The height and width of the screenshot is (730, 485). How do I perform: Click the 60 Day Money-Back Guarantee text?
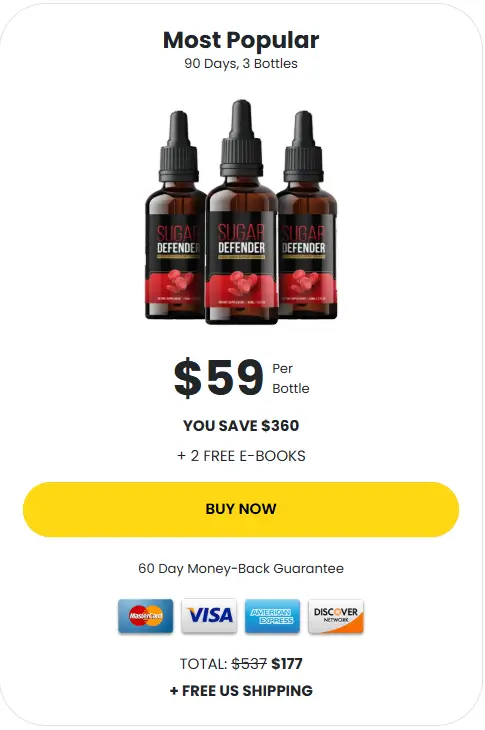tap(241, 568)
